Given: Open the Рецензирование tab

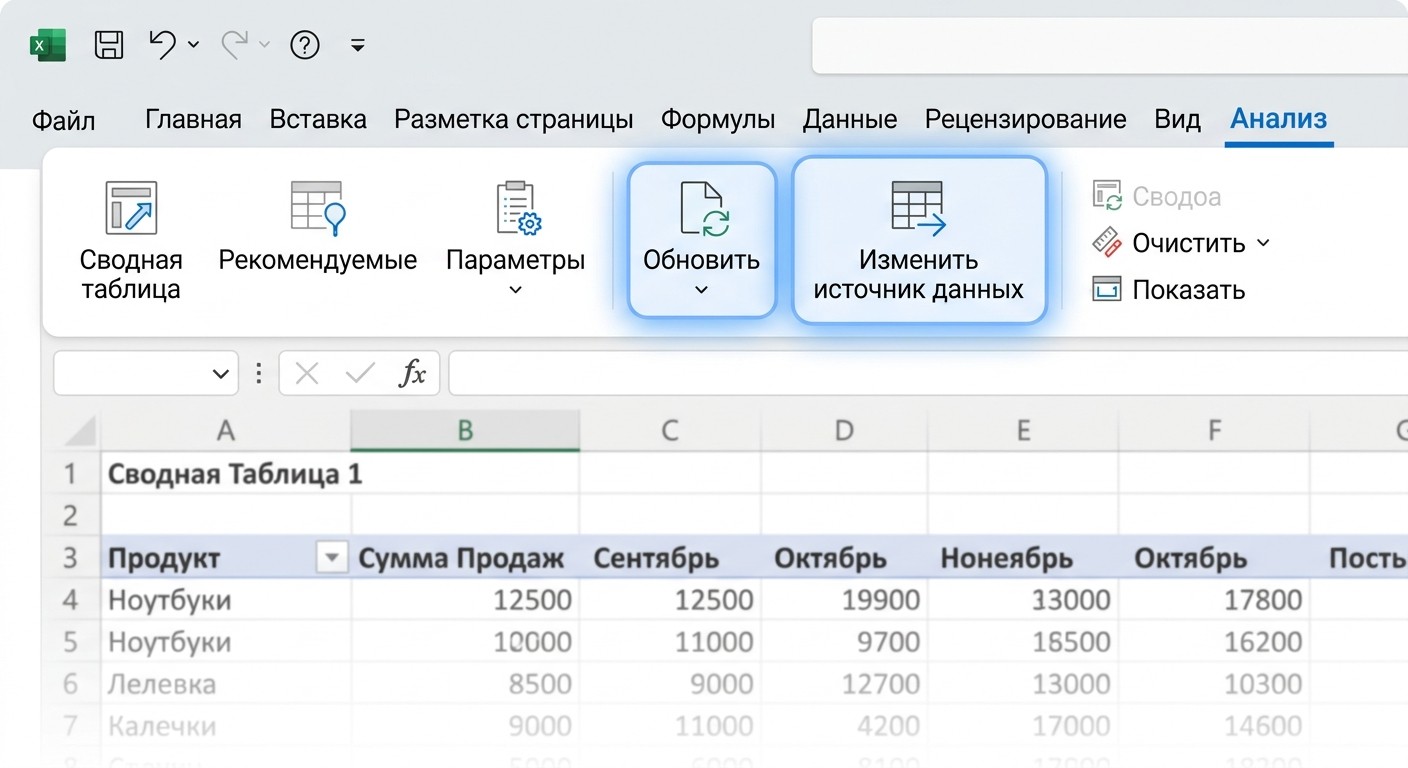Looking at the screenshot, I should pyautogui.click(x=1025, y=119).
